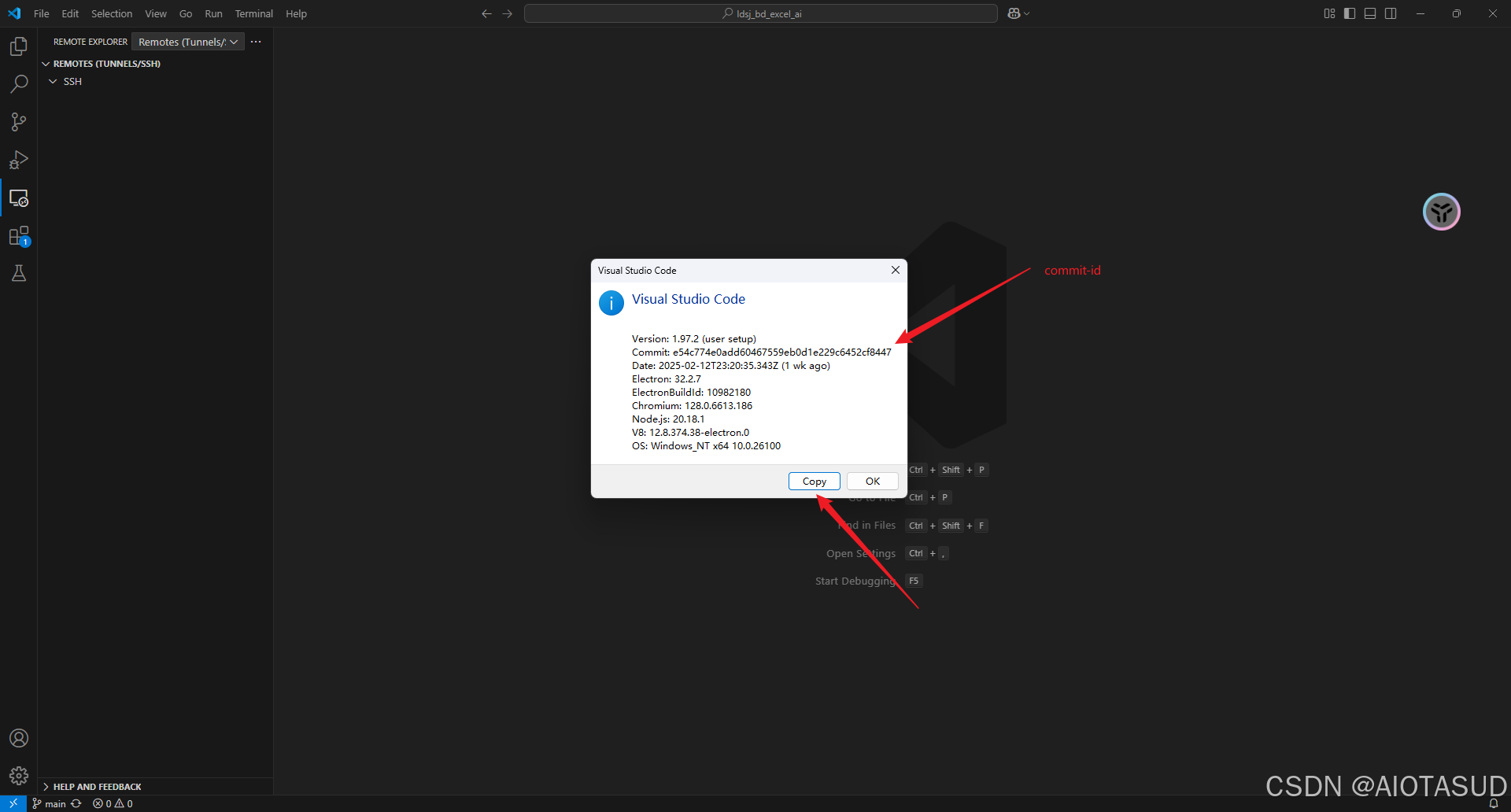Click the floating round assistant icon
The image size is (1511, 812).
point(1442,212)
